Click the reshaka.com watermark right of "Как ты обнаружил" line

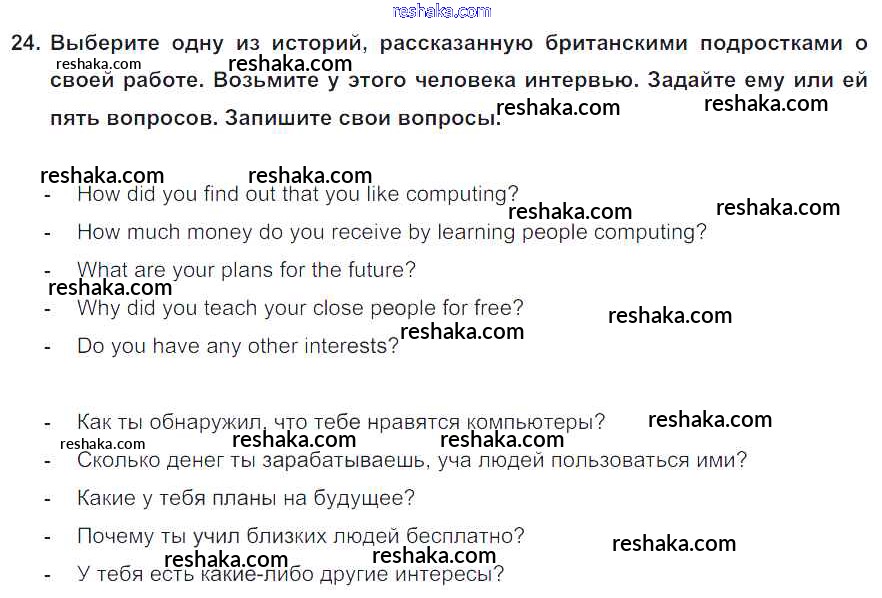709,420
